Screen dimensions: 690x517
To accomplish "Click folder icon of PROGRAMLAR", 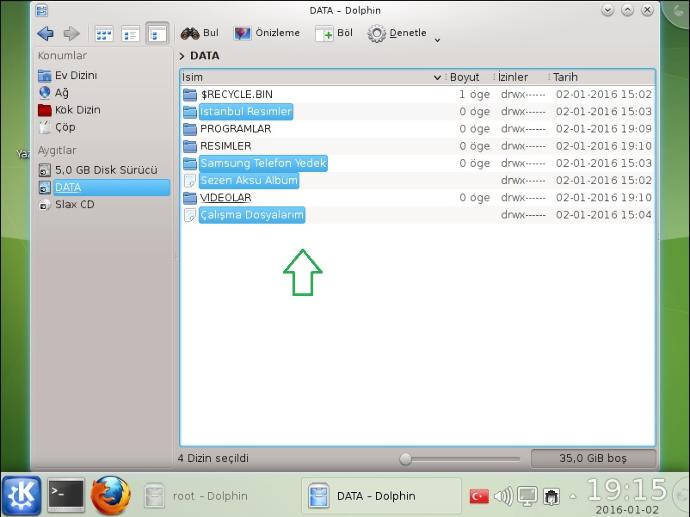I will [190, 129].
